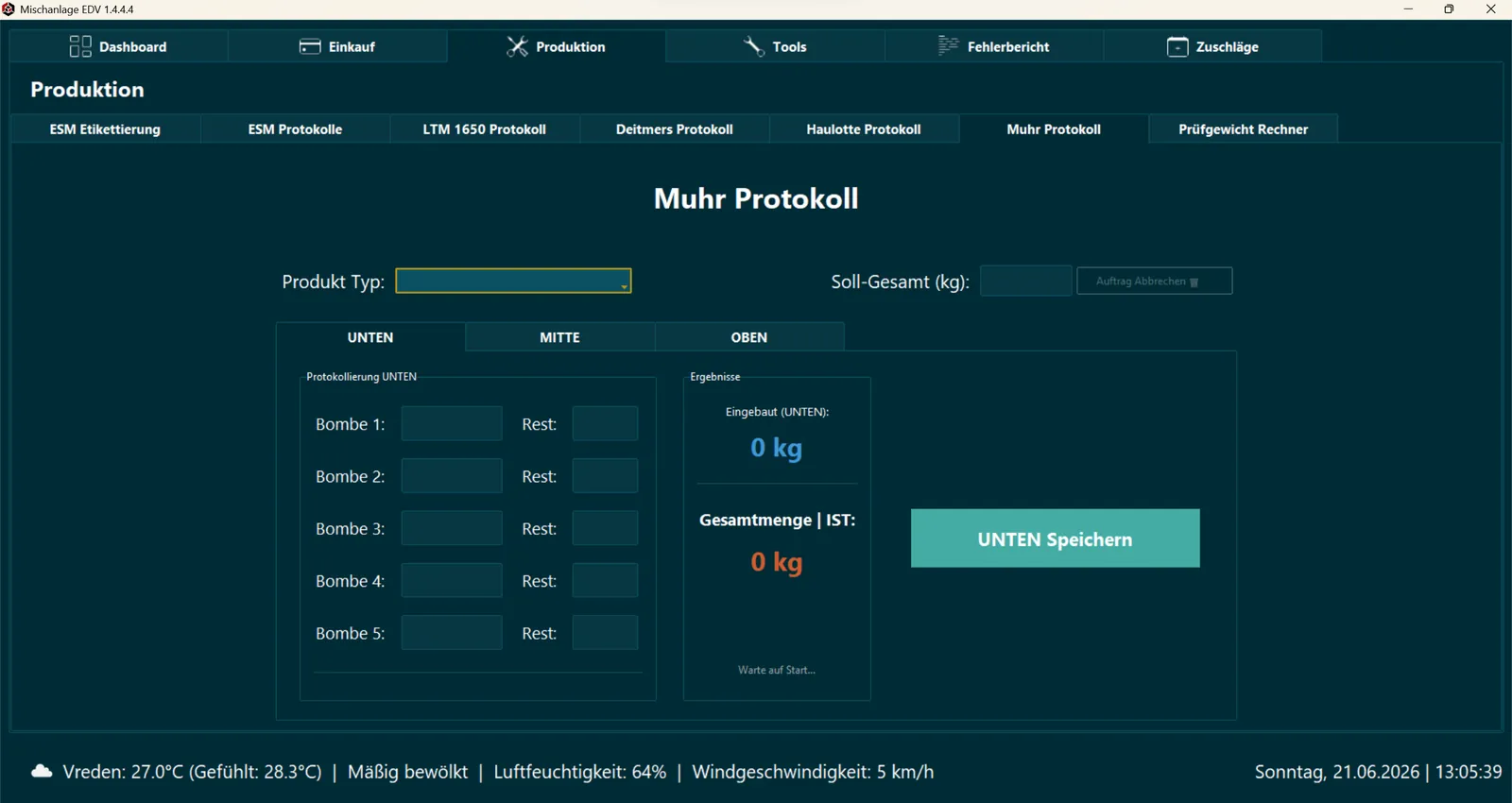Click the Produktion crossed-tools icon
This screenshot has height=803, width=1512.
517,46
